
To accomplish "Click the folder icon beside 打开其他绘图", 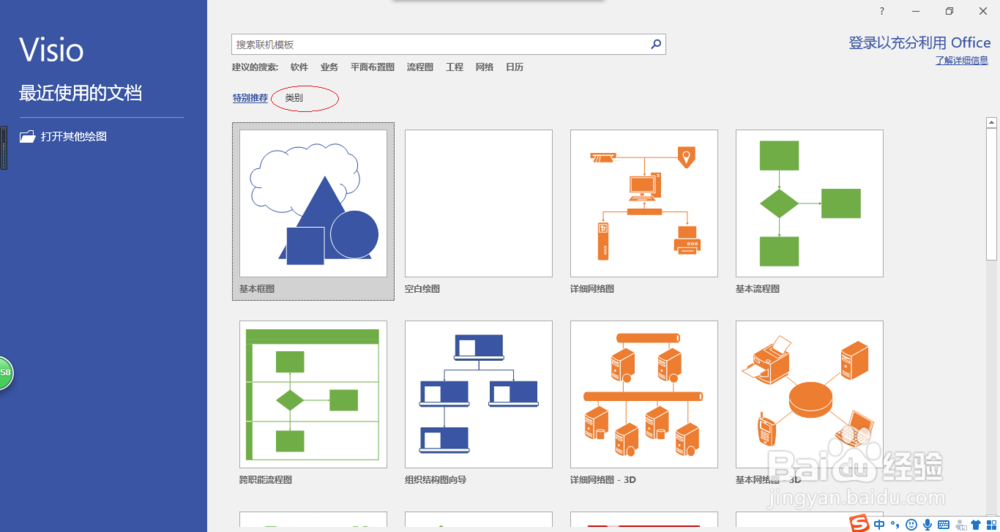I will [x=27, y=137].
